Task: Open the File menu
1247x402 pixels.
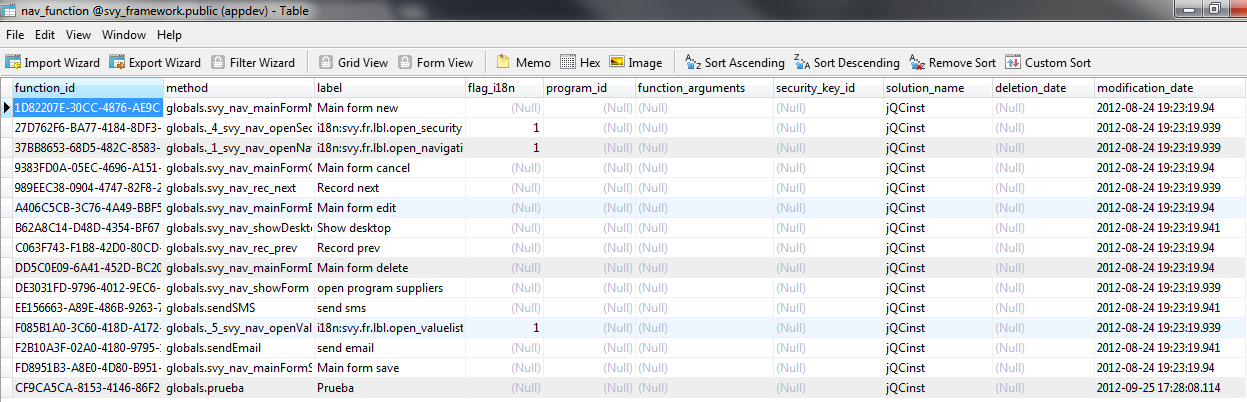Action: point(15,35)
